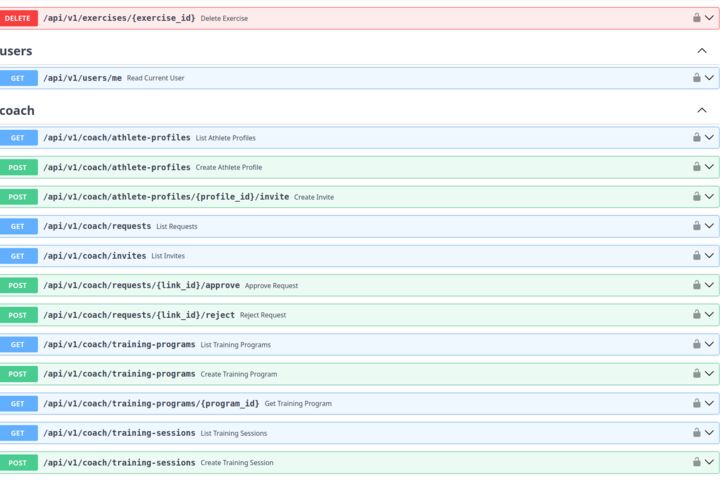Expand List Athlete Profiles chevron

709,137
